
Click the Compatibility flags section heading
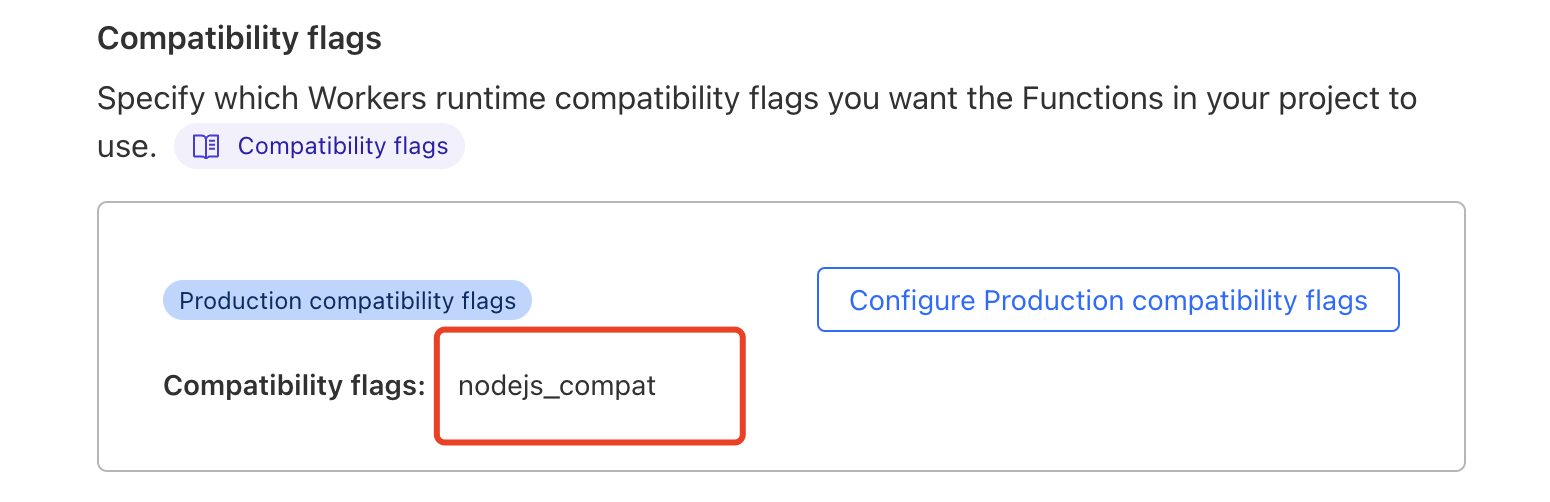[x=239, y=39]
